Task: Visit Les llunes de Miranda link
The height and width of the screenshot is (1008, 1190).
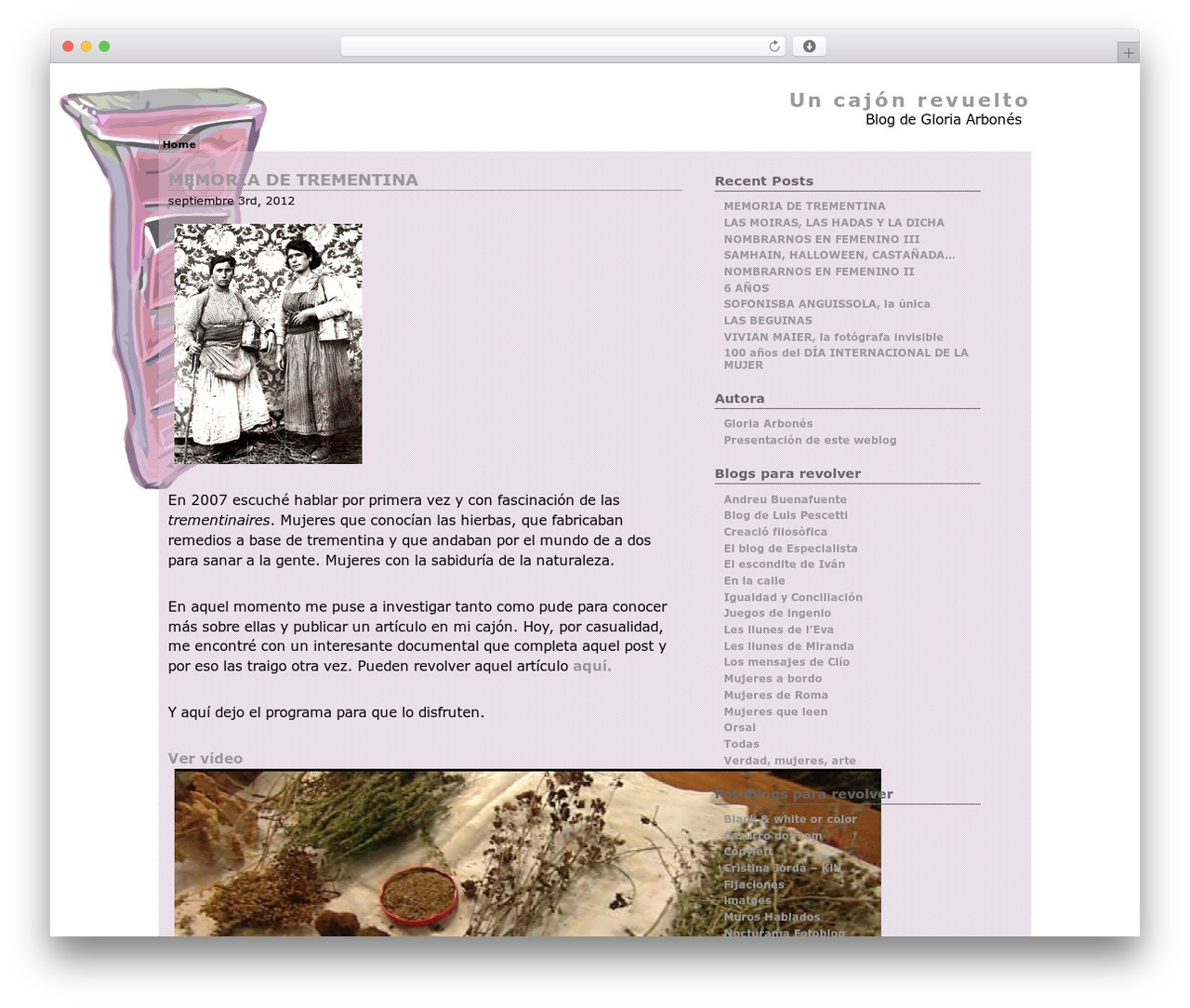Action: coord(789,646)
